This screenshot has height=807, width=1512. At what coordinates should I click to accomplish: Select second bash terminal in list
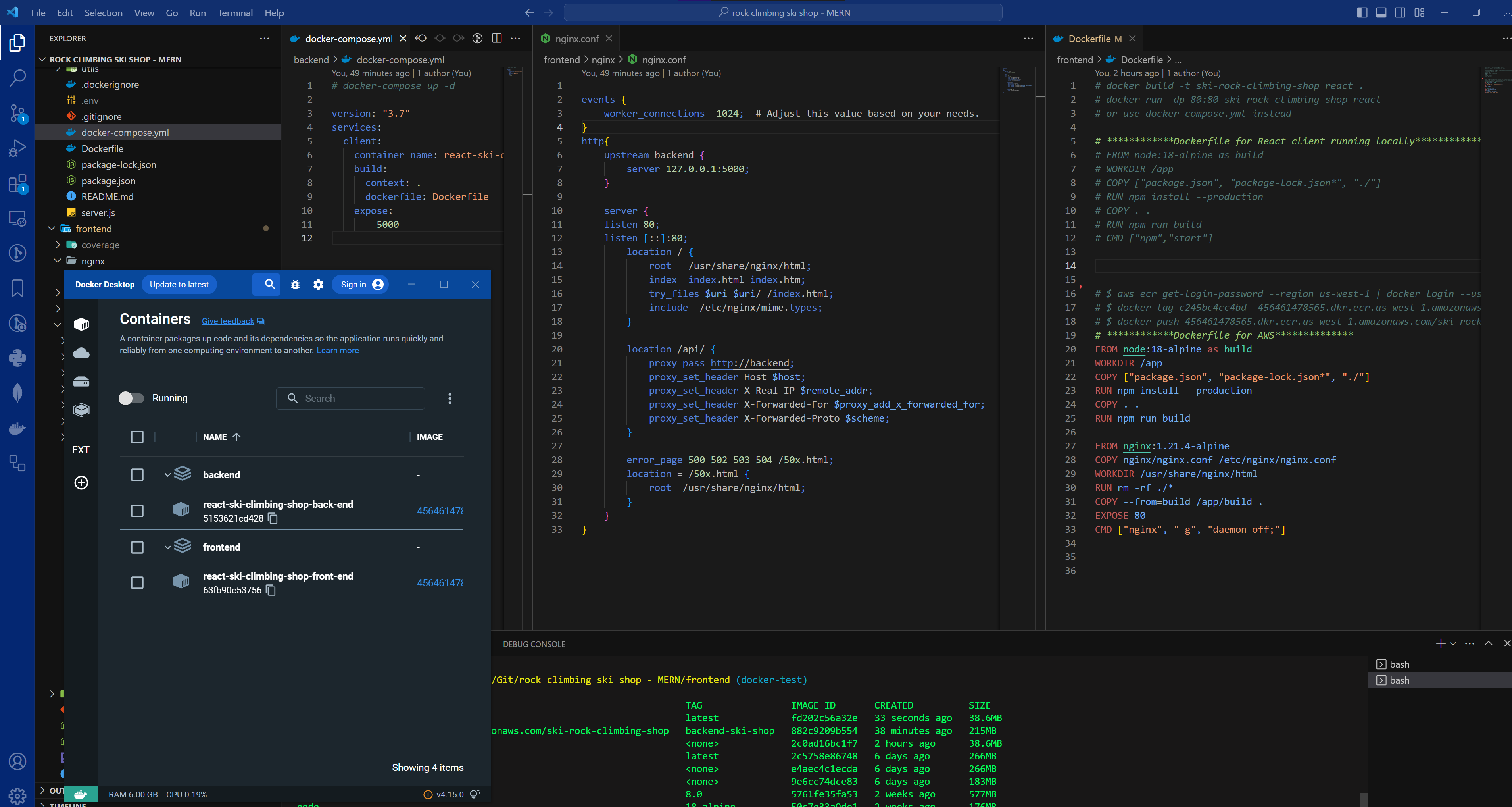tap(1440, 680)
